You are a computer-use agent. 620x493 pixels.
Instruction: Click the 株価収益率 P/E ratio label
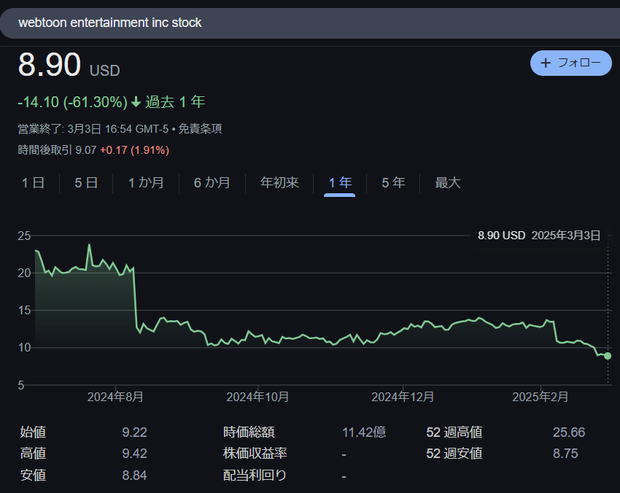point(255,454)
